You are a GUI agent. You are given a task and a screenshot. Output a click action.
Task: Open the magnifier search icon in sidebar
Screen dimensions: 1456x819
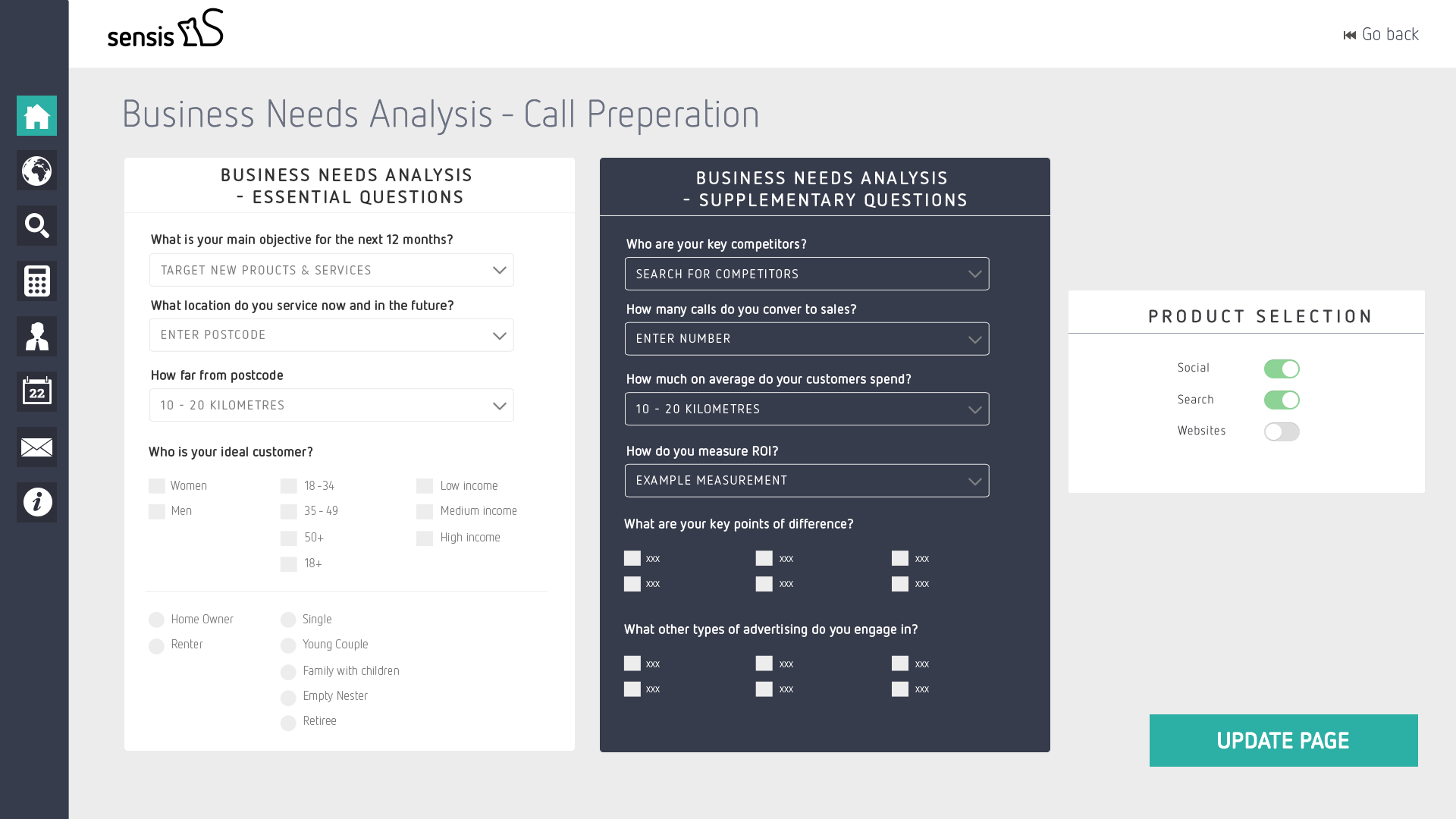[36, 226]
